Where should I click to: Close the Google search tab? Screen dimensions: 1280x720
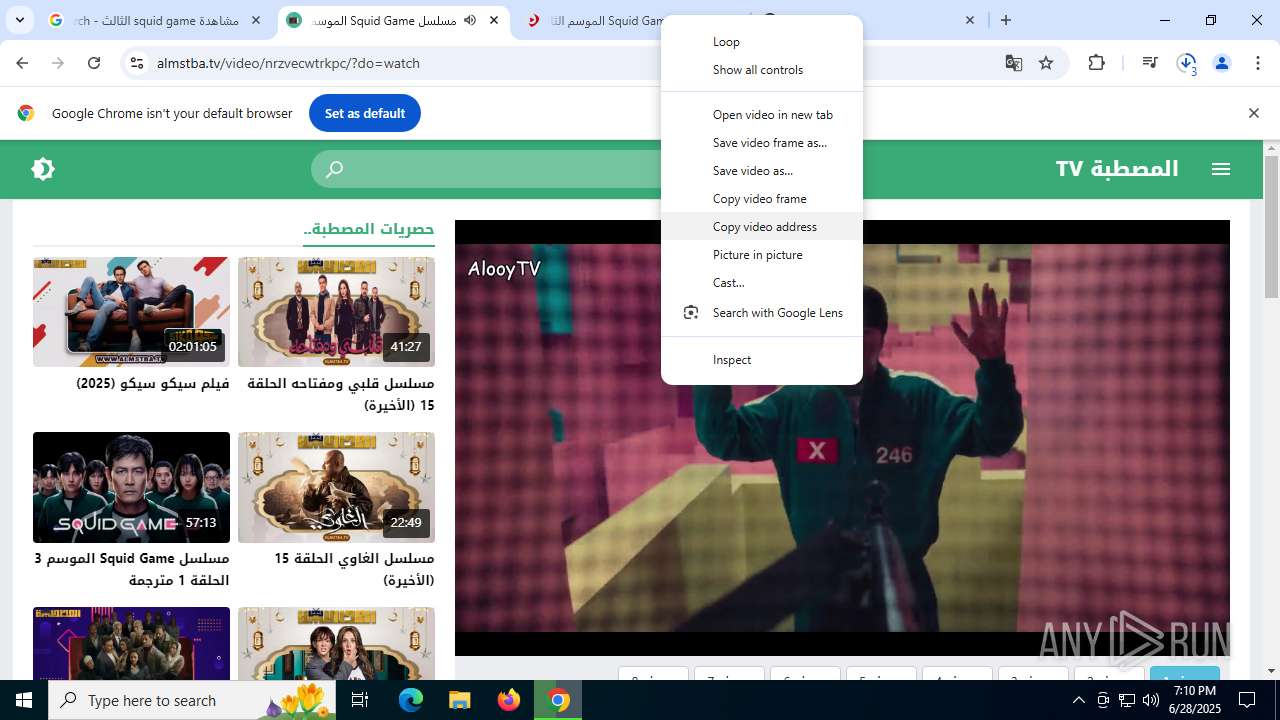[x=256, y=20]
